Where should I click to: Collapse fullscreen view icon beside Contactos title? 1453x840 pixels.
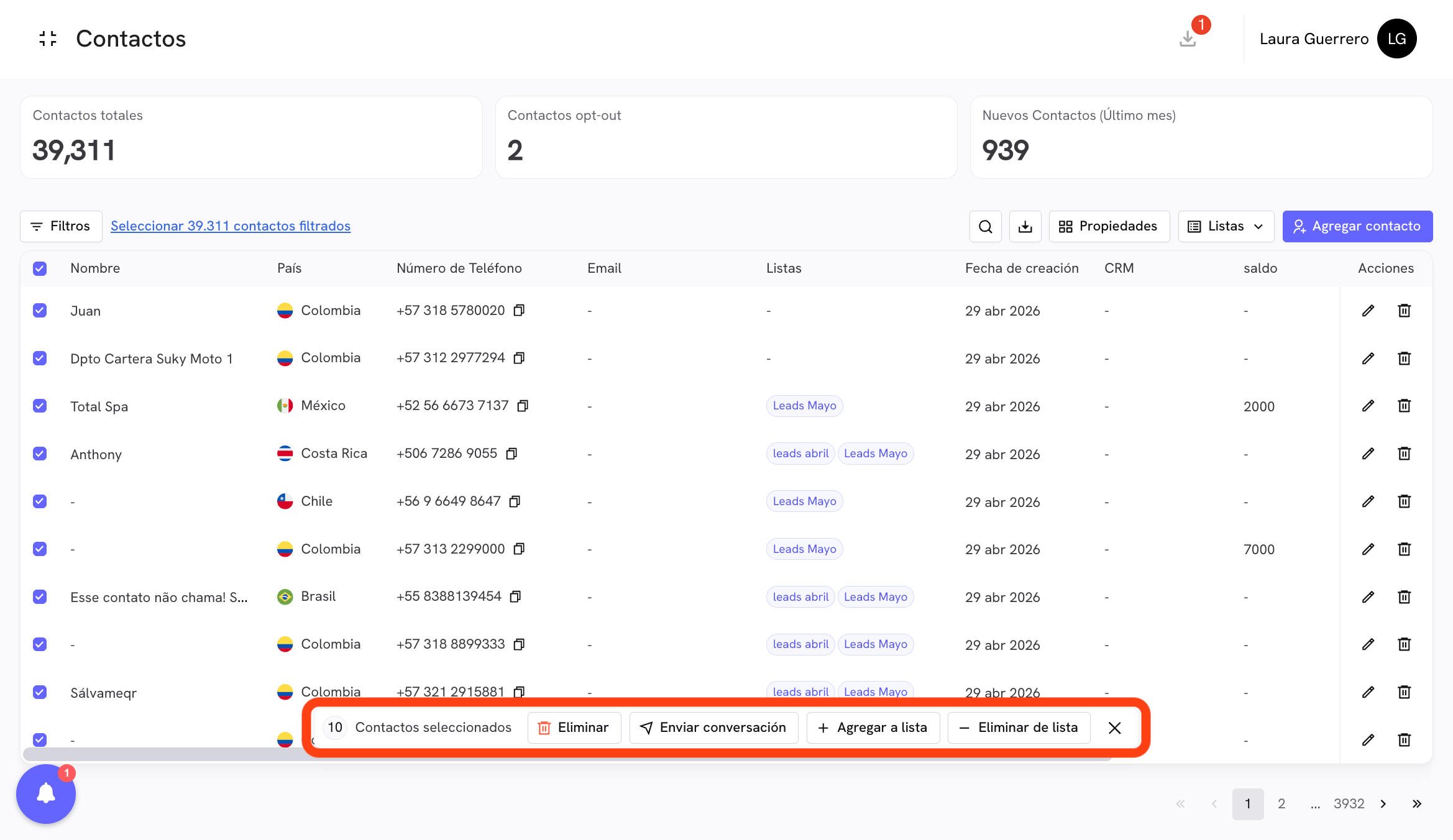(48, 39)
